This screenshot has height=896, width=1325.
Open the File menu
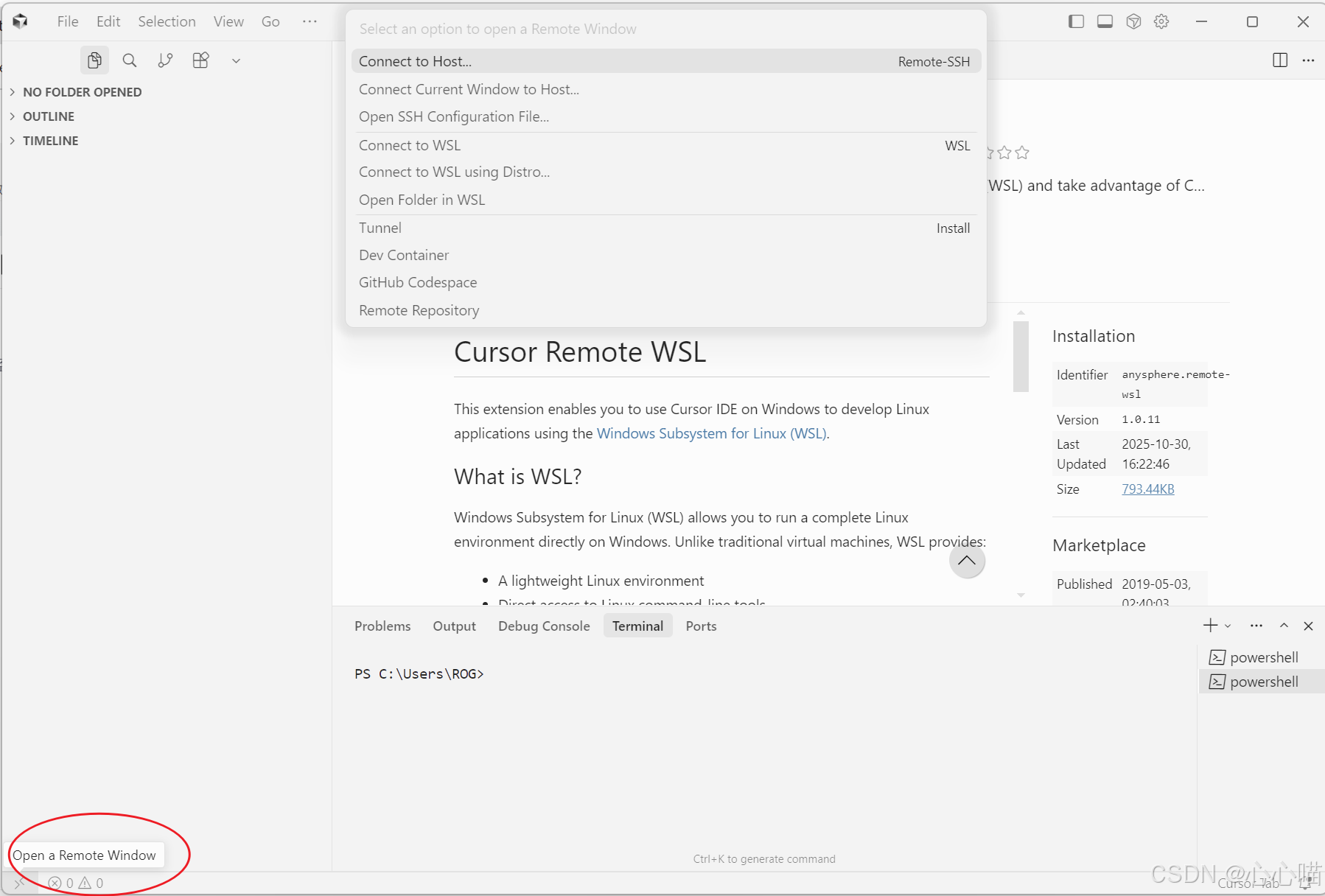click(68, 21)
